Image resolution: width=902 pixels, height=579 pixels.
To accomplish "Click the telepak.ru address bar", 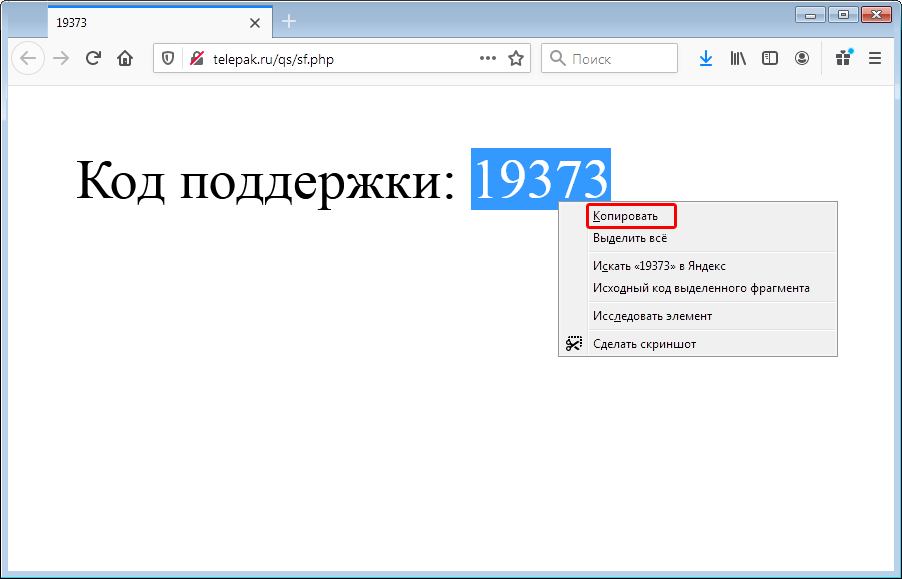I will point(342,59).
